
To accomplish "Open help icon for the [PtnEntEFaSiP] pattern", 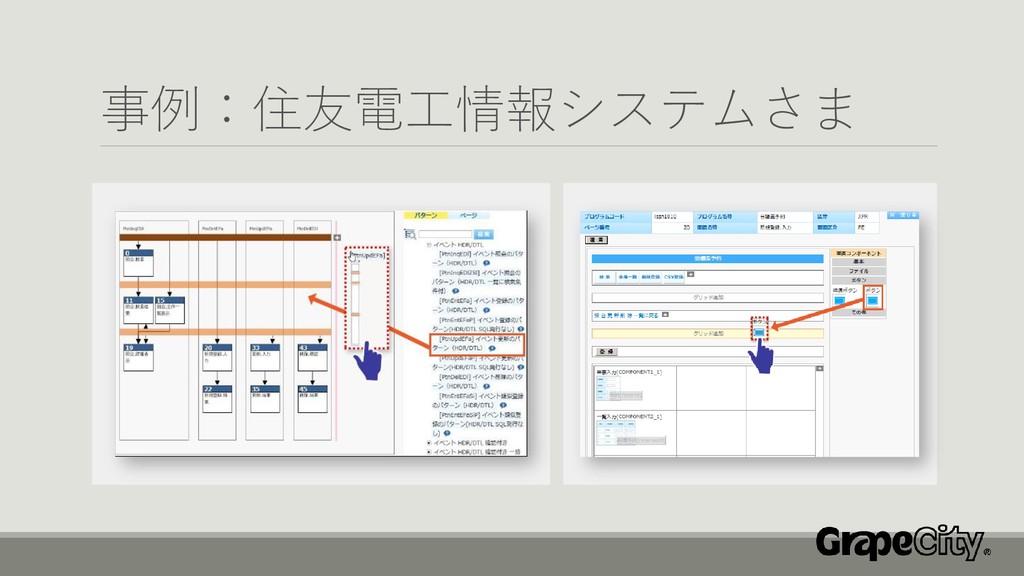I will (x=447, y=434).
